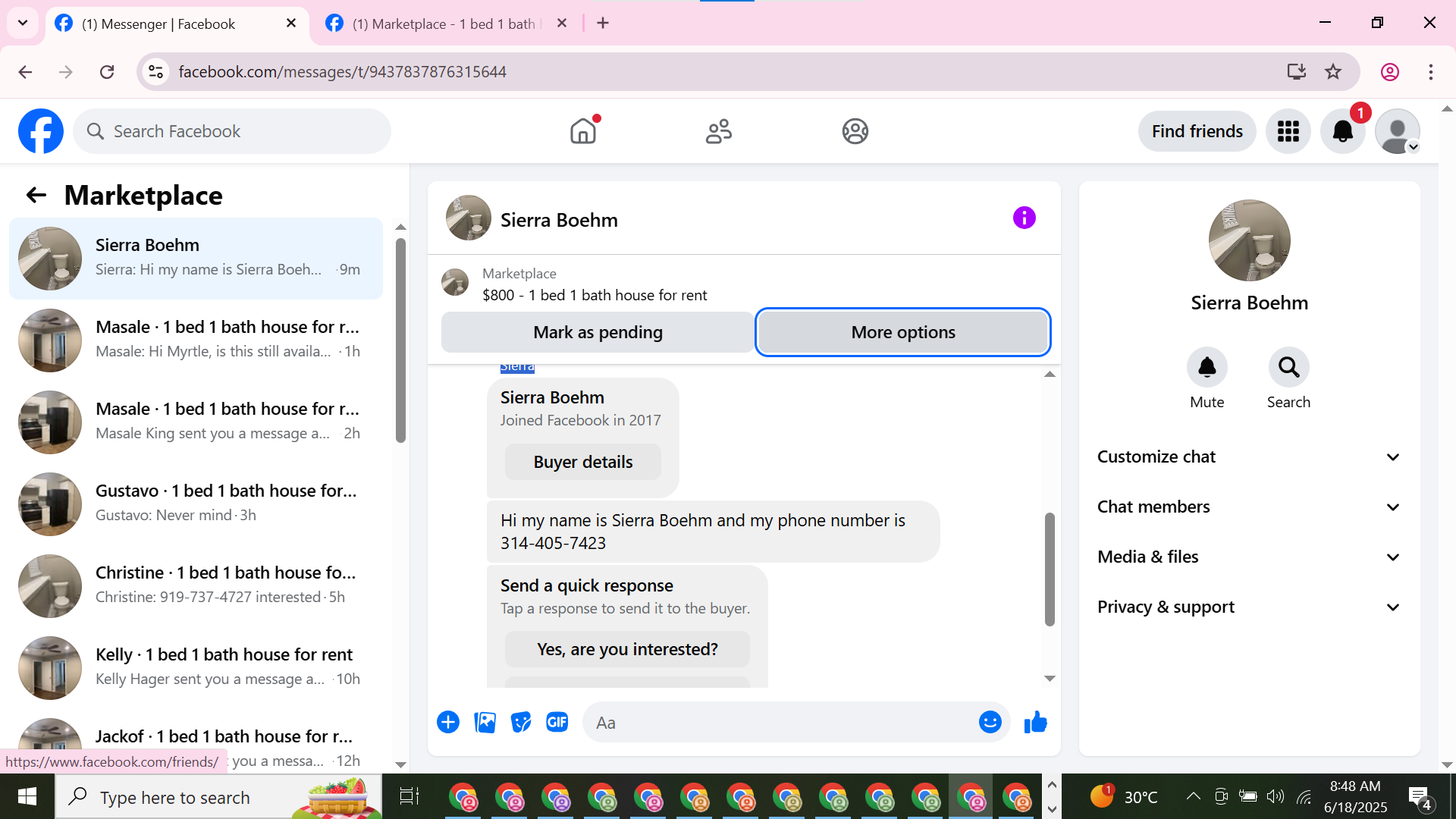Click Sierra Boehm name in chat header
Image resolution: width=1456 pixels, height=819 pixels.
click(x=559, y=220)
